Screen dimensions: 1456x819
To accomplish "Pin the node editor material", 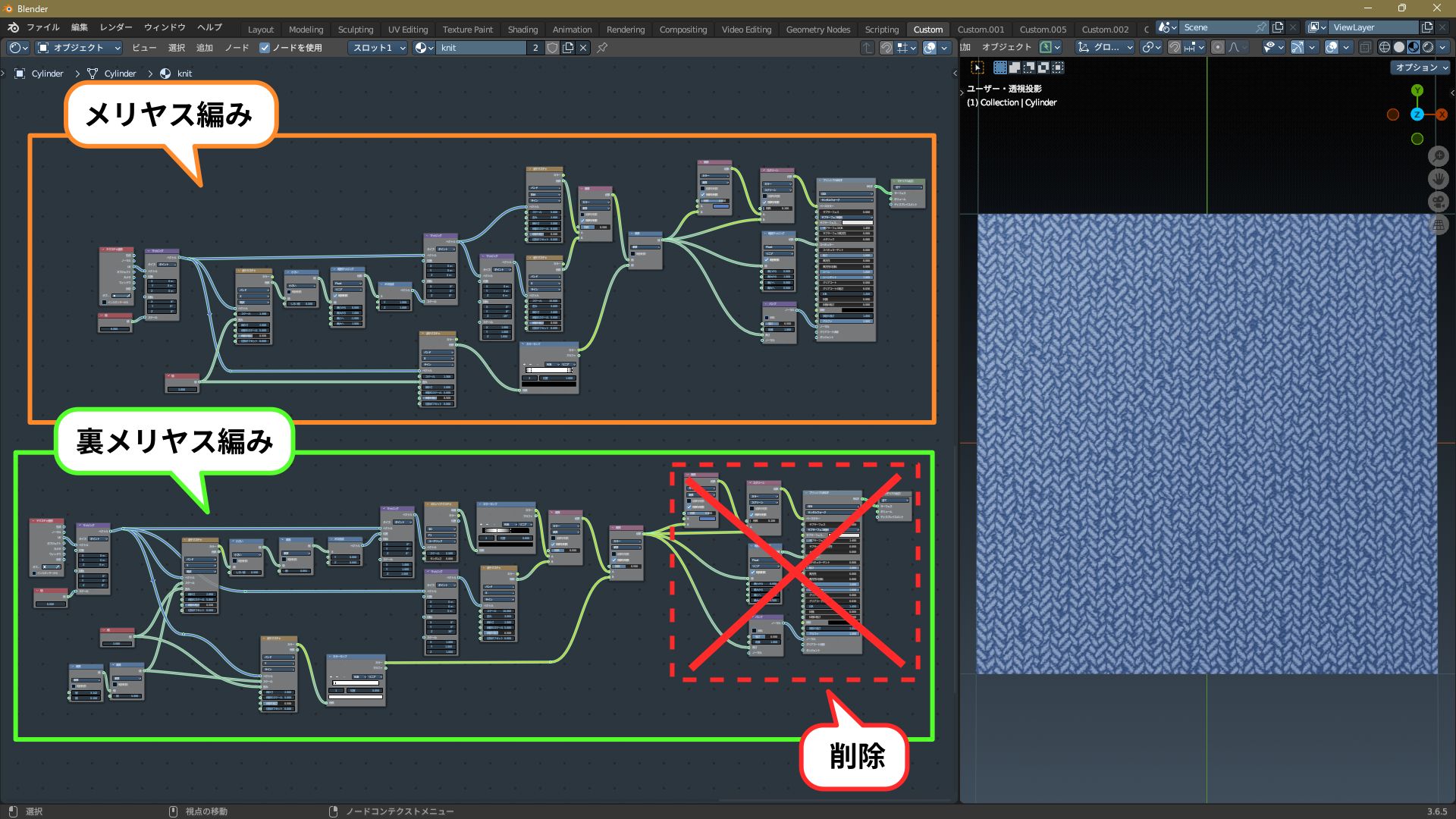I will pos(602,48).
